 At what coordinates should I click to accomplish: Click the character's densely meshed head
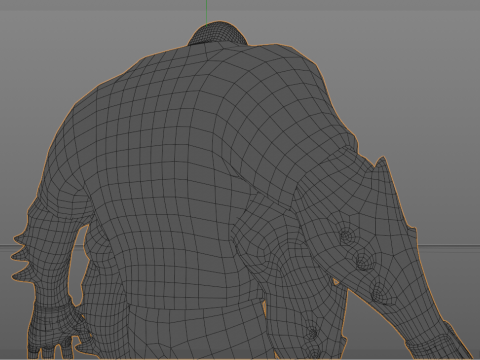218,33
